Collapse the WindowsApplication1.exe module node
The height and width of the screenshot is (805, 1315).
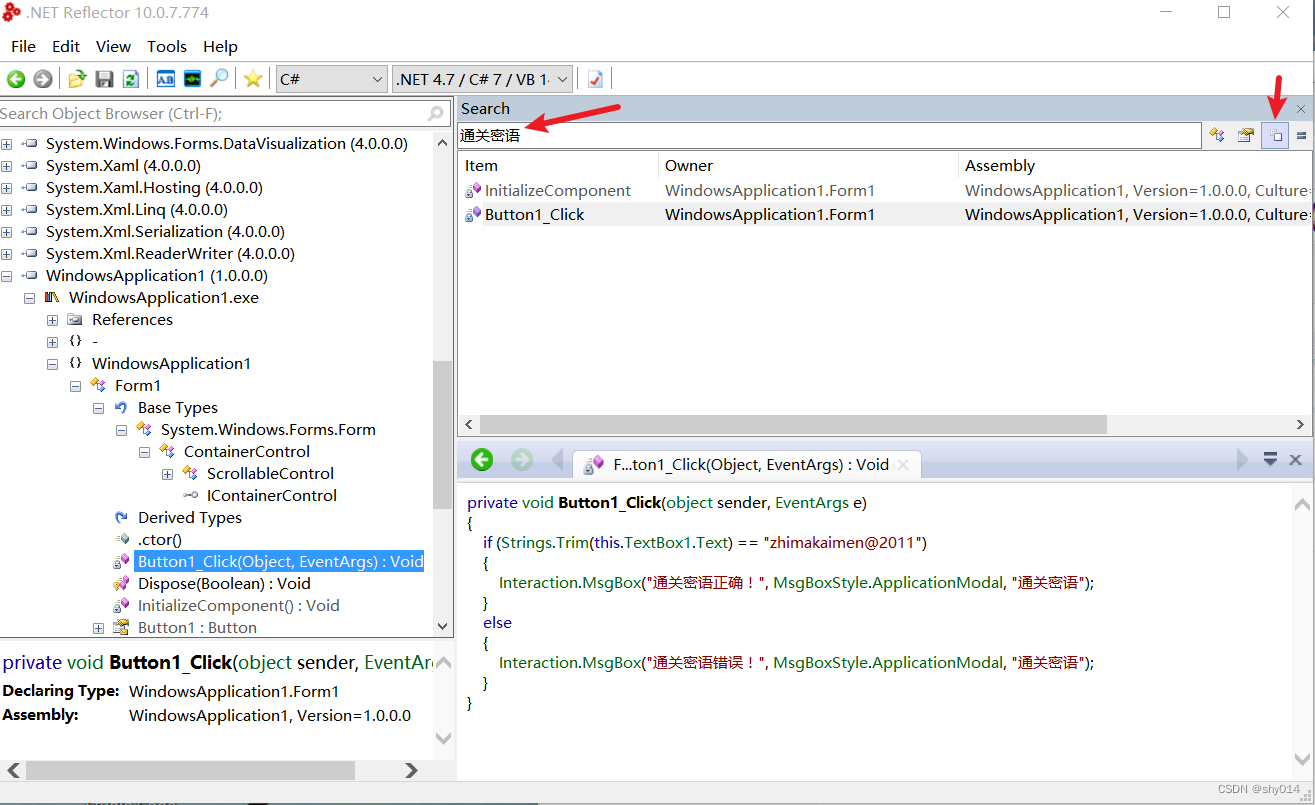30,298
